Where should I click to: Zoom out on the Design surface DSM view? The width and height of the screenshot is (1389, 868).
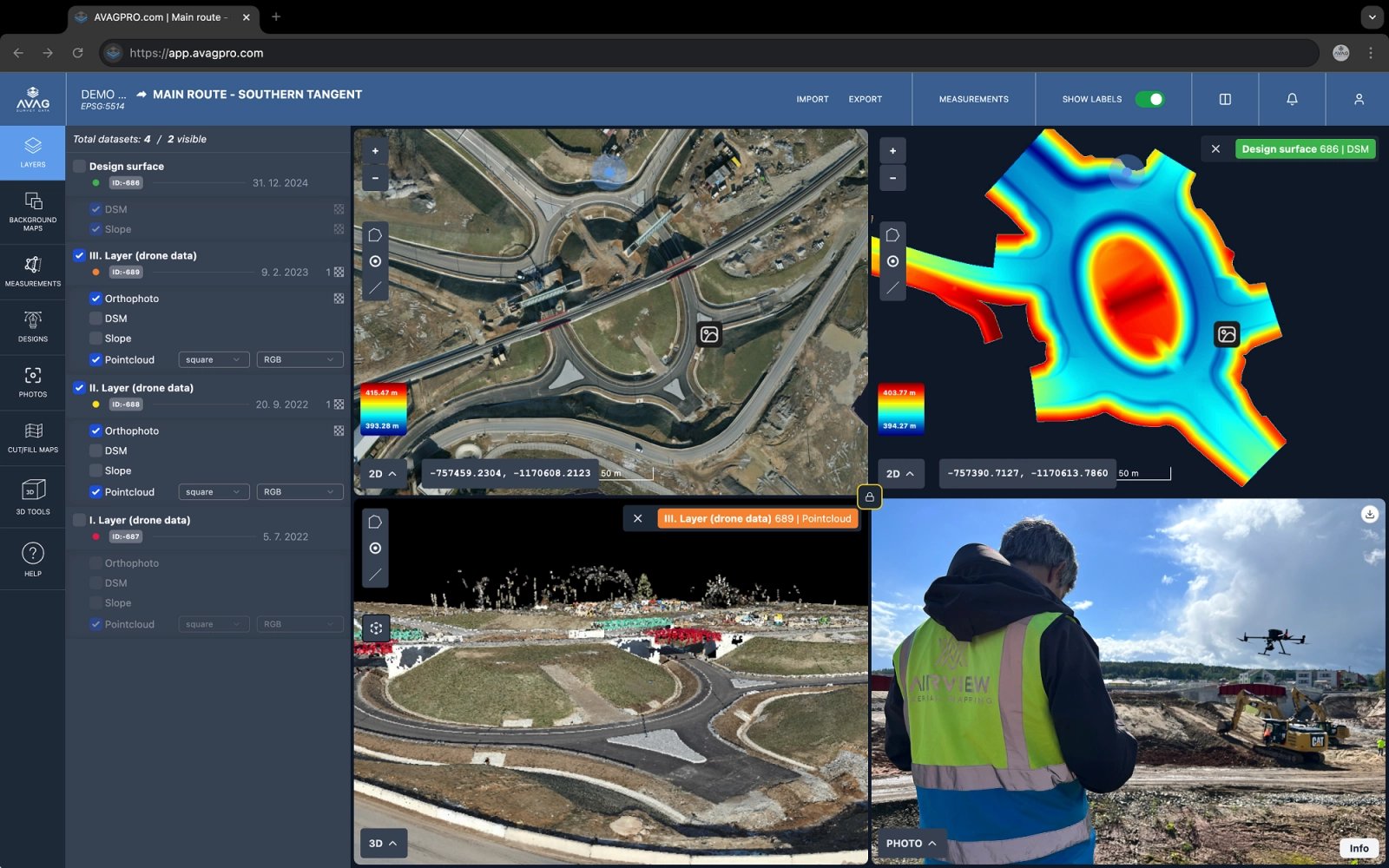pyautogui.click(x=892, y=178)
